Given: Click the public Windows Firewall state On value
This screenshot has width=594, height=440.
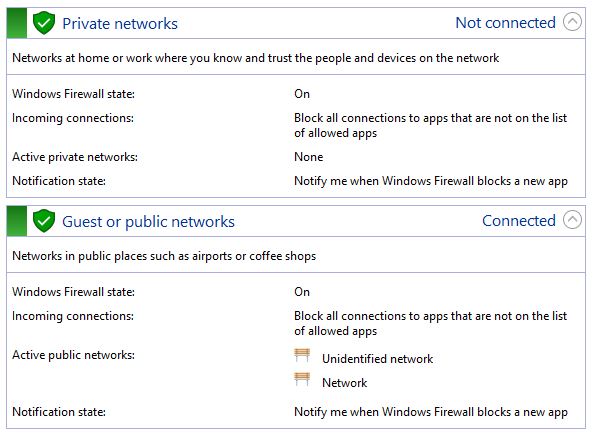Looking at the screenshot, I should point(302,292).
